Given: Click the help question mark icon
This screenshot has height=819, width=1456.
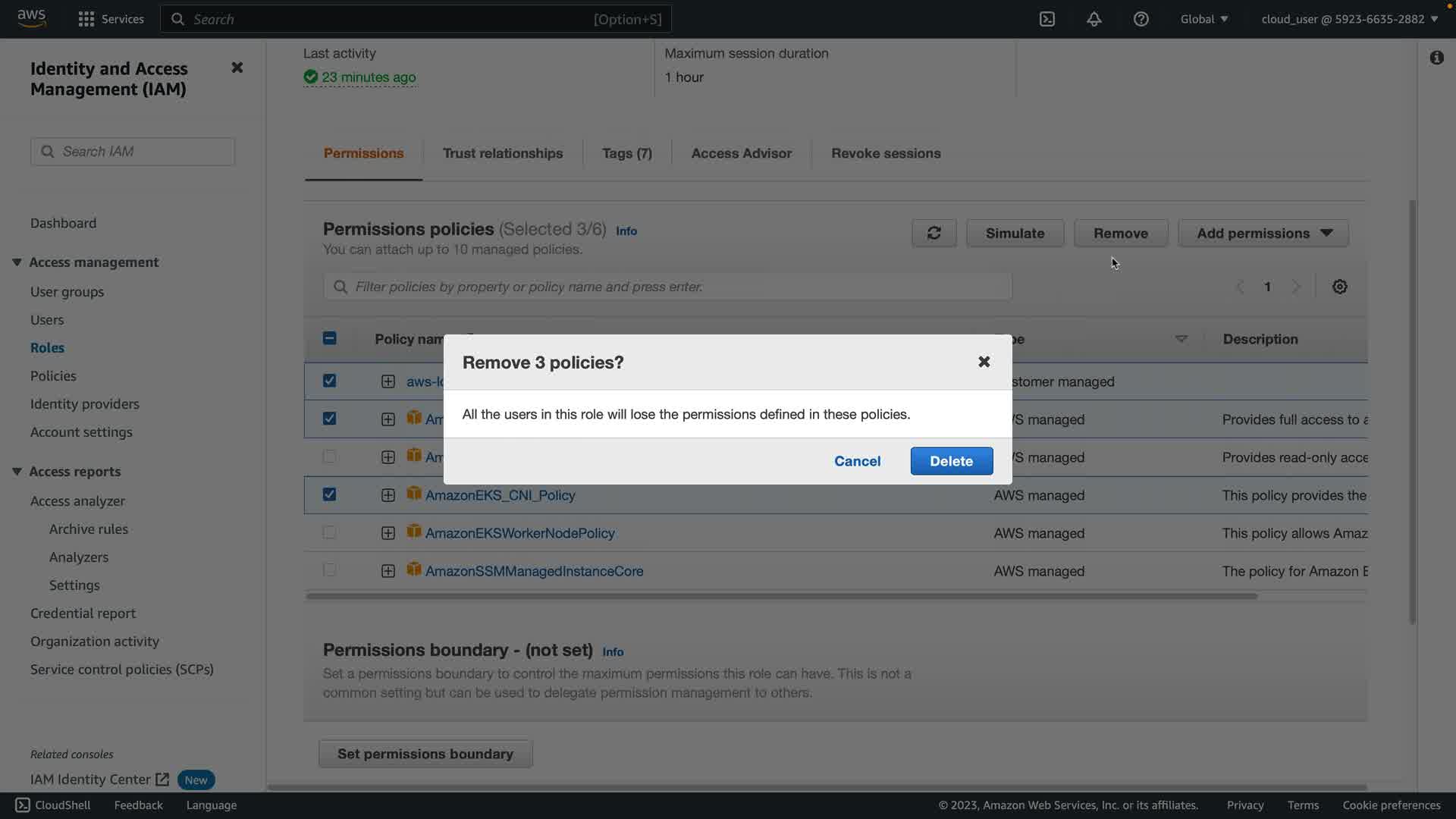Looking at the screenshot, I should (1141, 19).
